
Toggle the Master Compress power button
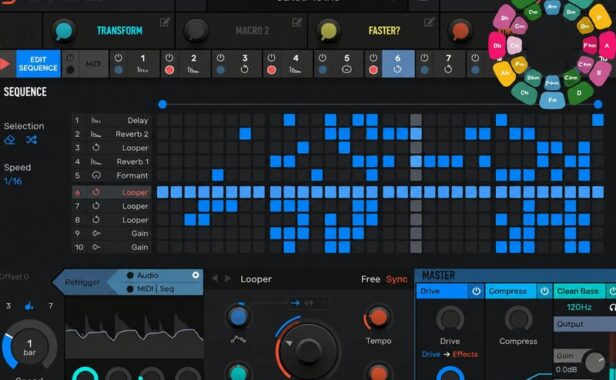[x=544, y=291]
